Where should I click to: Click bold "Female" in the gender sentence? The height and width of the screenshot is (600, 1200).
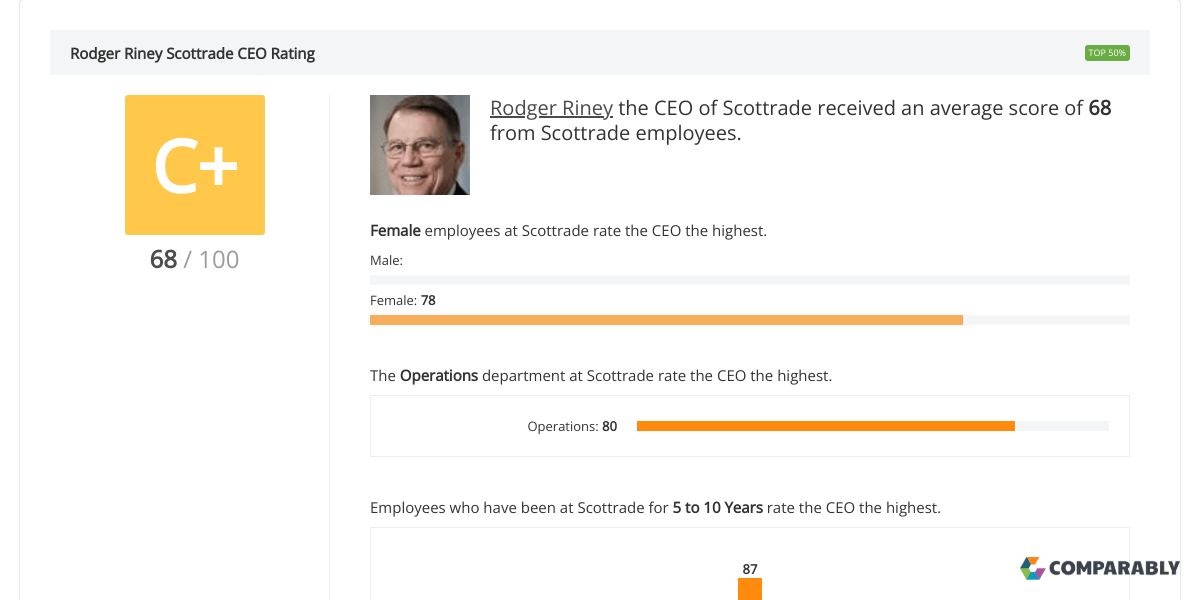395,231
